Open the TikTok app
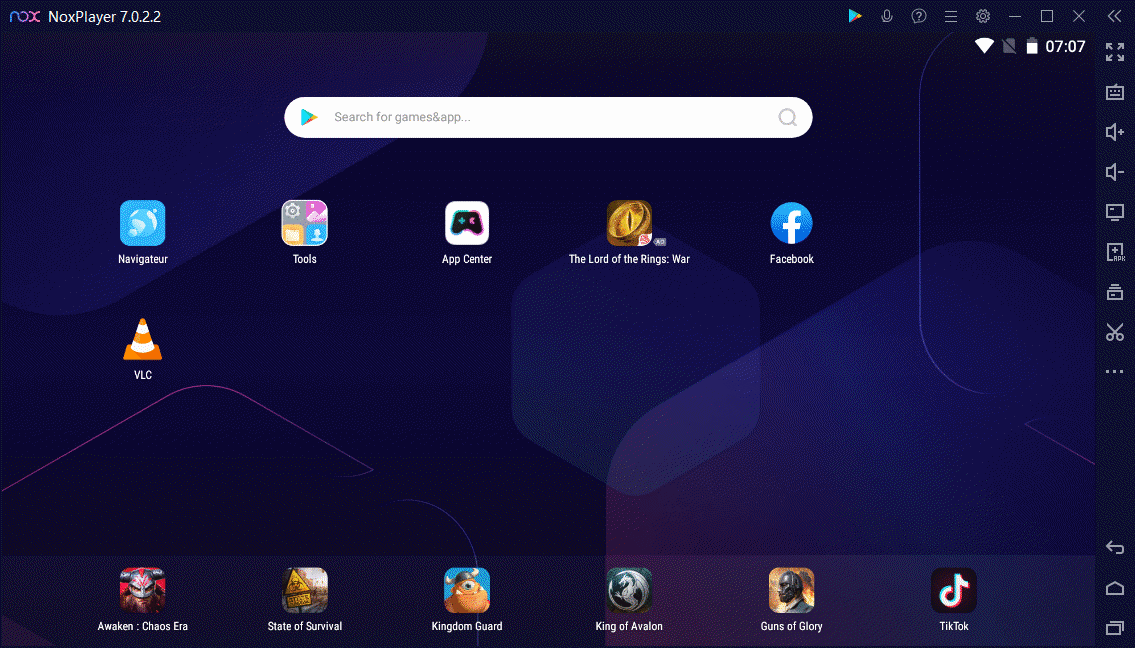This screenshot has height=648, width=1135. [953, 591]
